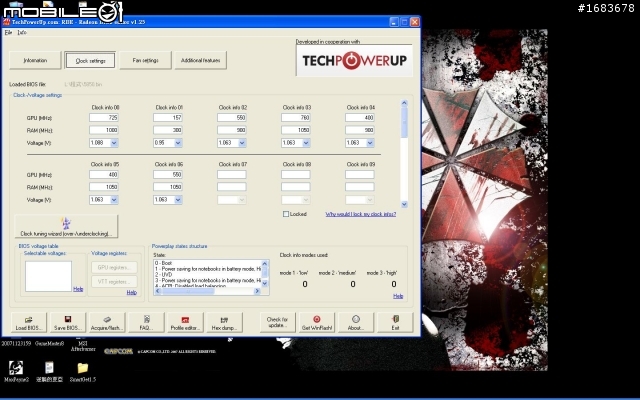Select state 1 Power saving for notebooks
The width and height of the screenshot is (640, 400).
[x=207, y=269]
